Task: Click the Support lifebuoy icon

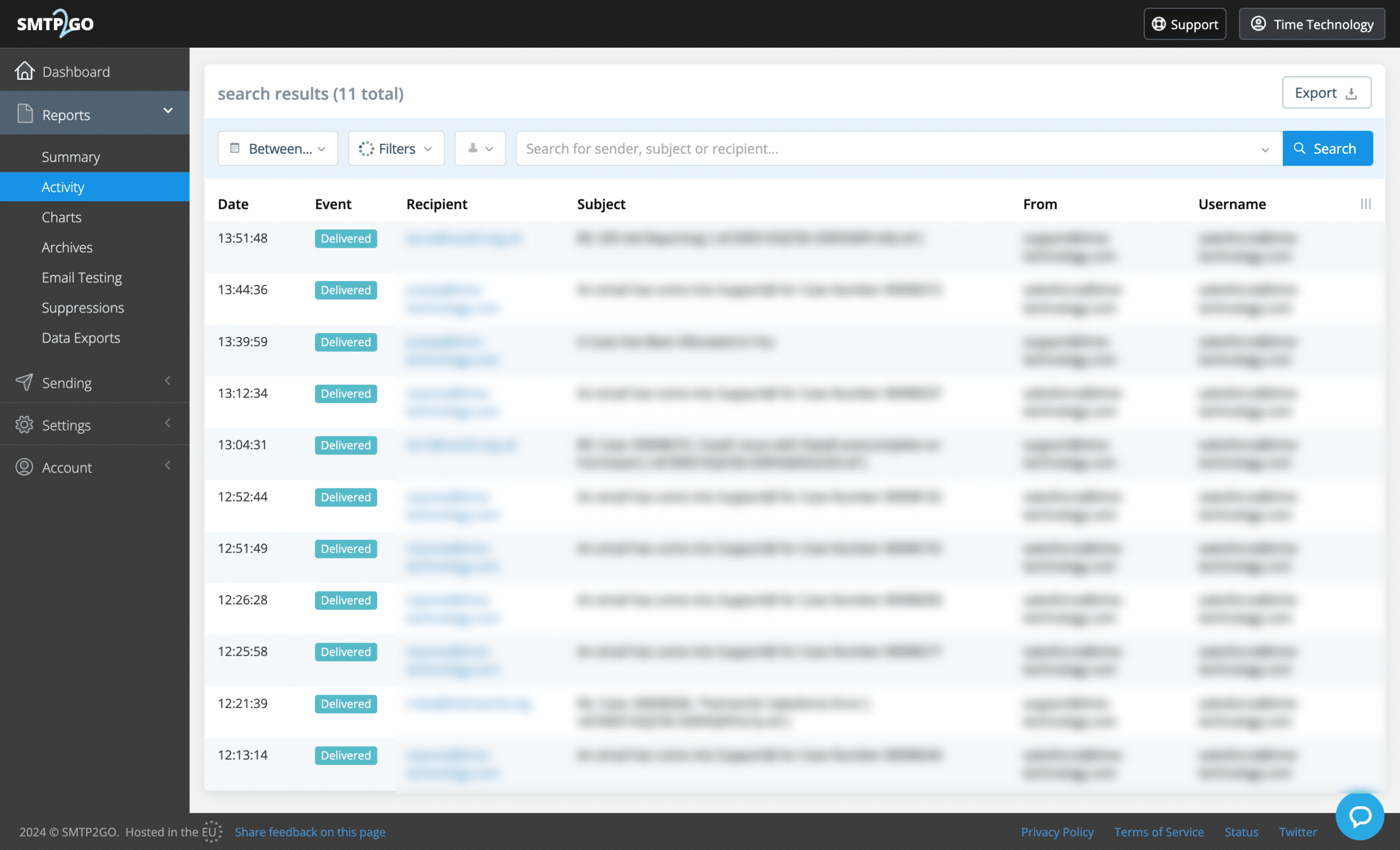Action: (1158, 24)
